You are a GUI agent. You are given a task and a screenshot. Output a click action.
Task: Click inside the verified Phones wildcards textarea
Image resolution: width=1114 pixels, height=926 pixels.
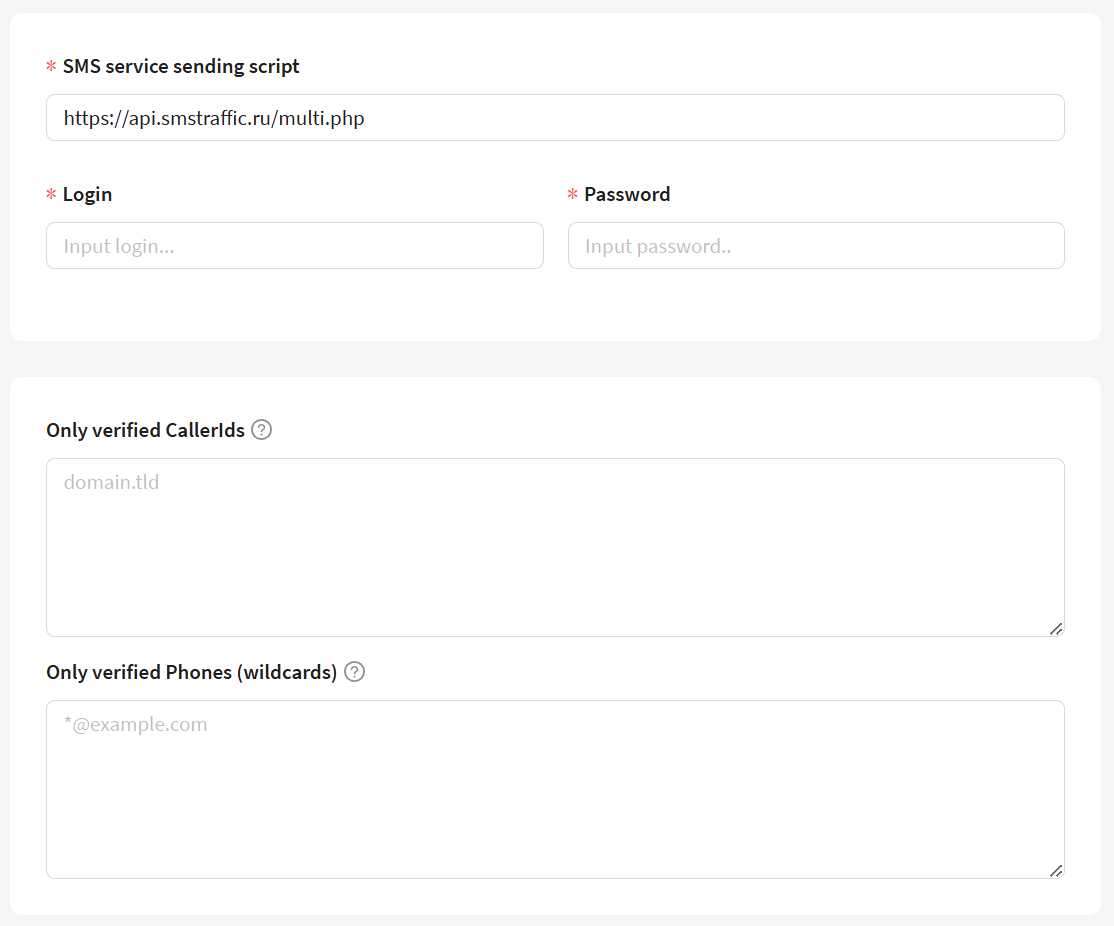555,790
